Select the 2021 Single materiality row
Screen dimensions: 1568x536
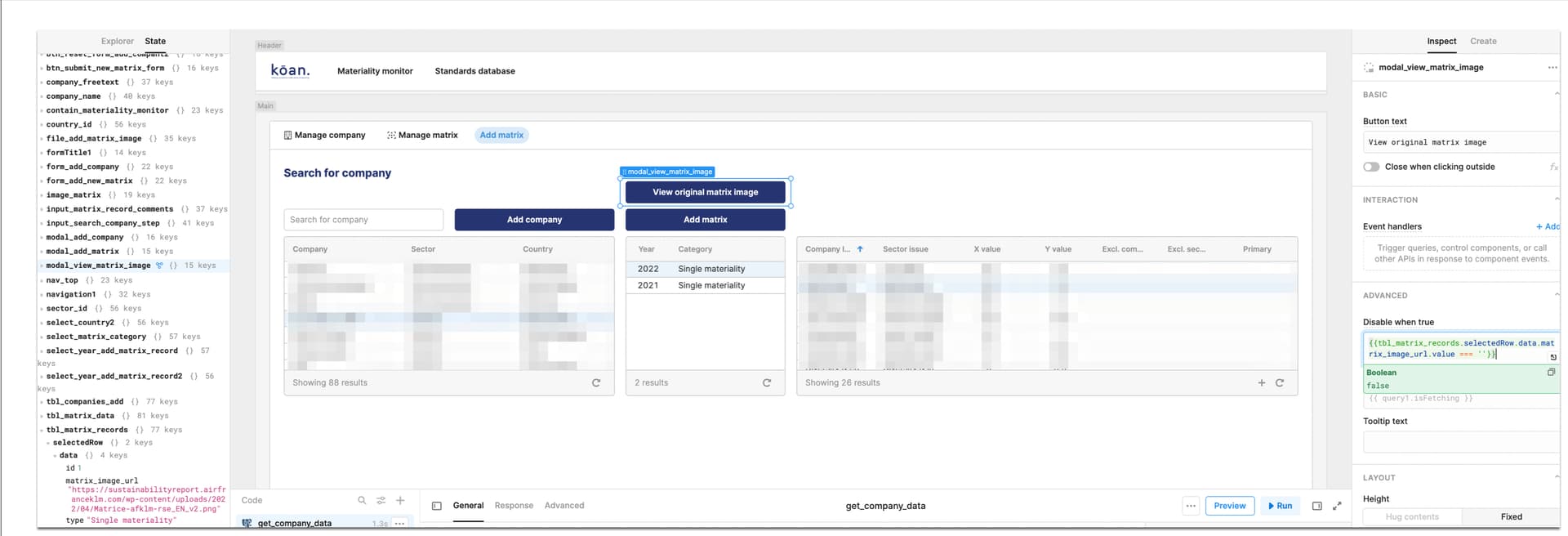click(x=705, y=285)
